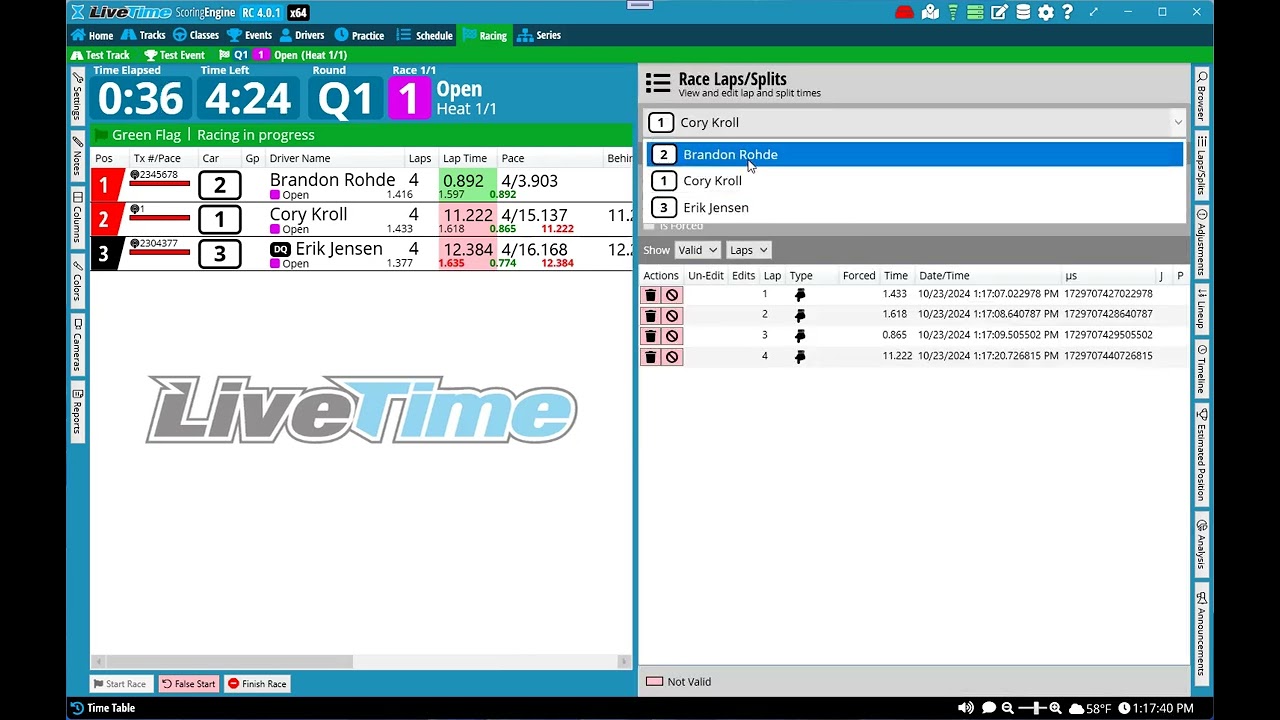This screenshot has width=1280, height=720.
Task: Open the Settings side tab
Action: click(x=77, y=97)
